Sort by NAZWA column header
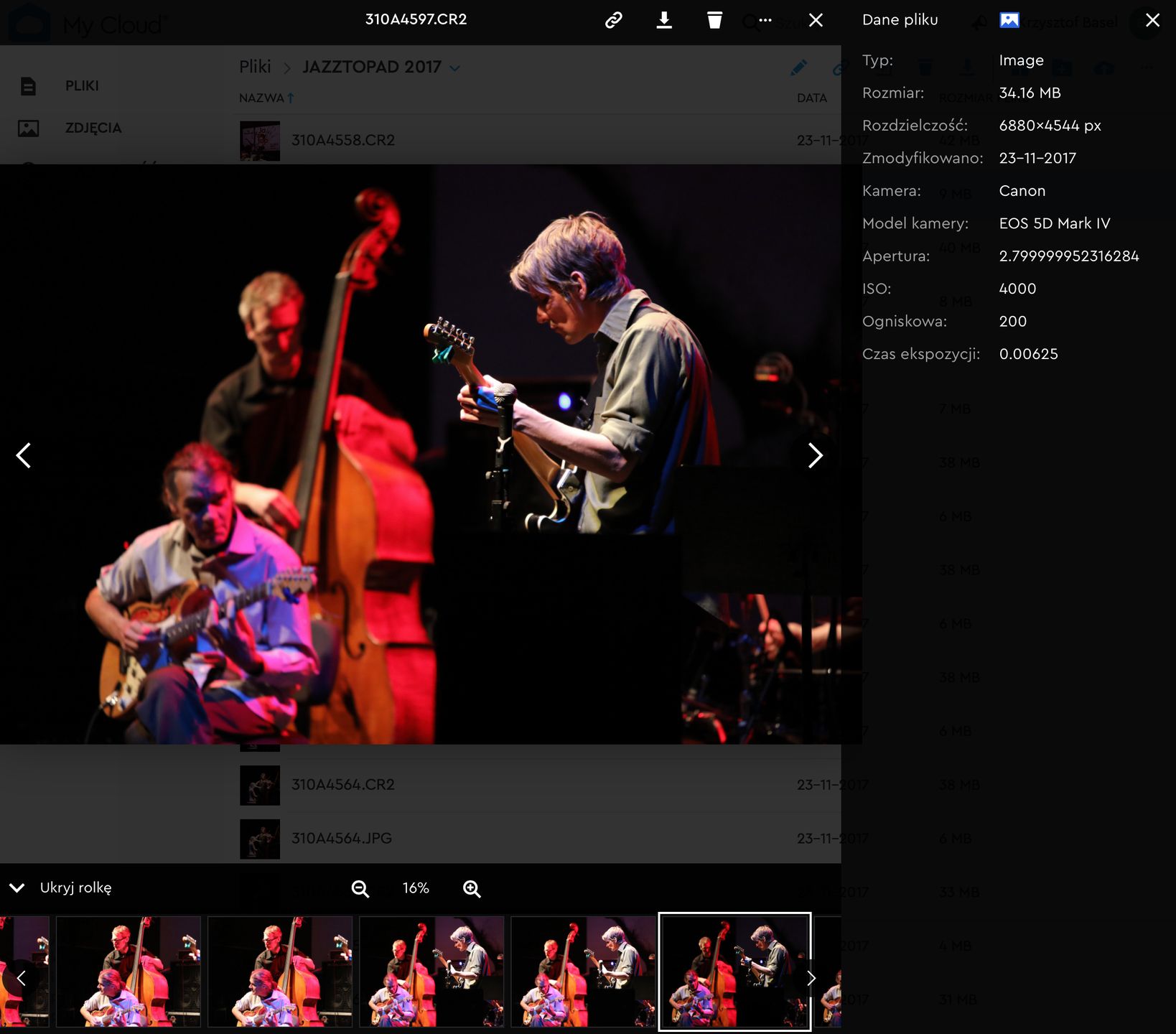This screenshot has height=1034, width=1176. pos(266,98)
